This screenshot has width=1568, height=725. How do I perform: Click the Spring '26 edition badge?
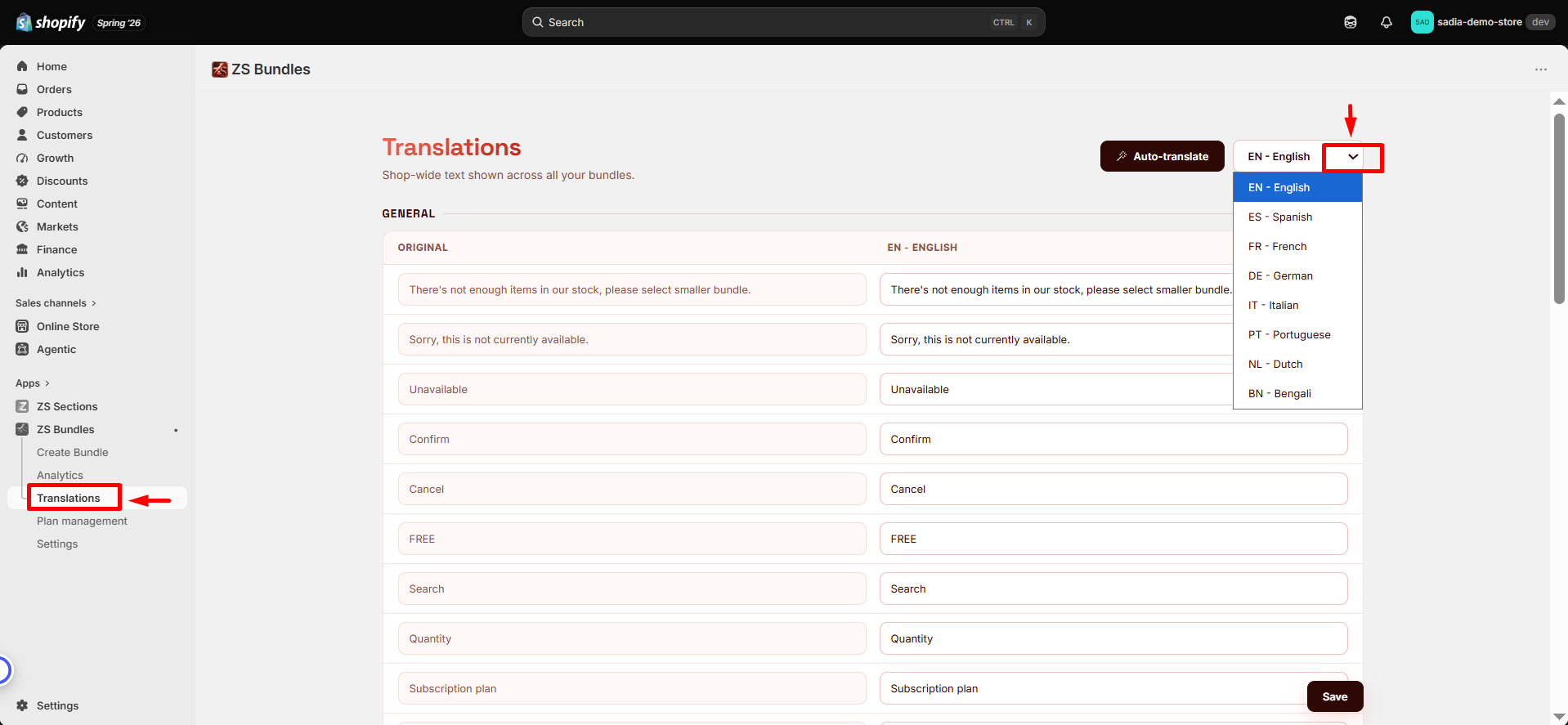(119, 23)
